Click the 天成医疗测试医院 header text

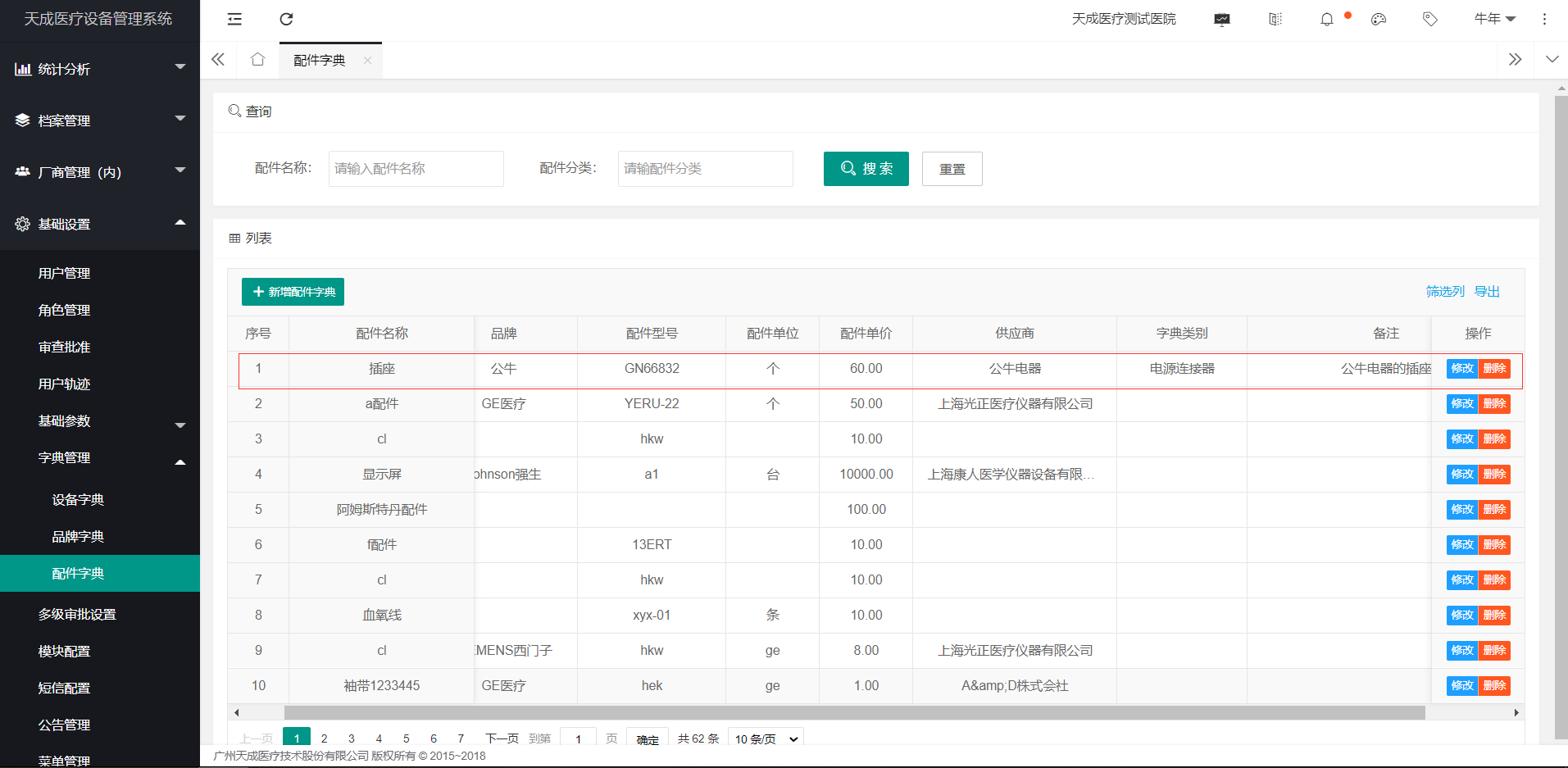pyautogui.click(x=1124, y=19)
